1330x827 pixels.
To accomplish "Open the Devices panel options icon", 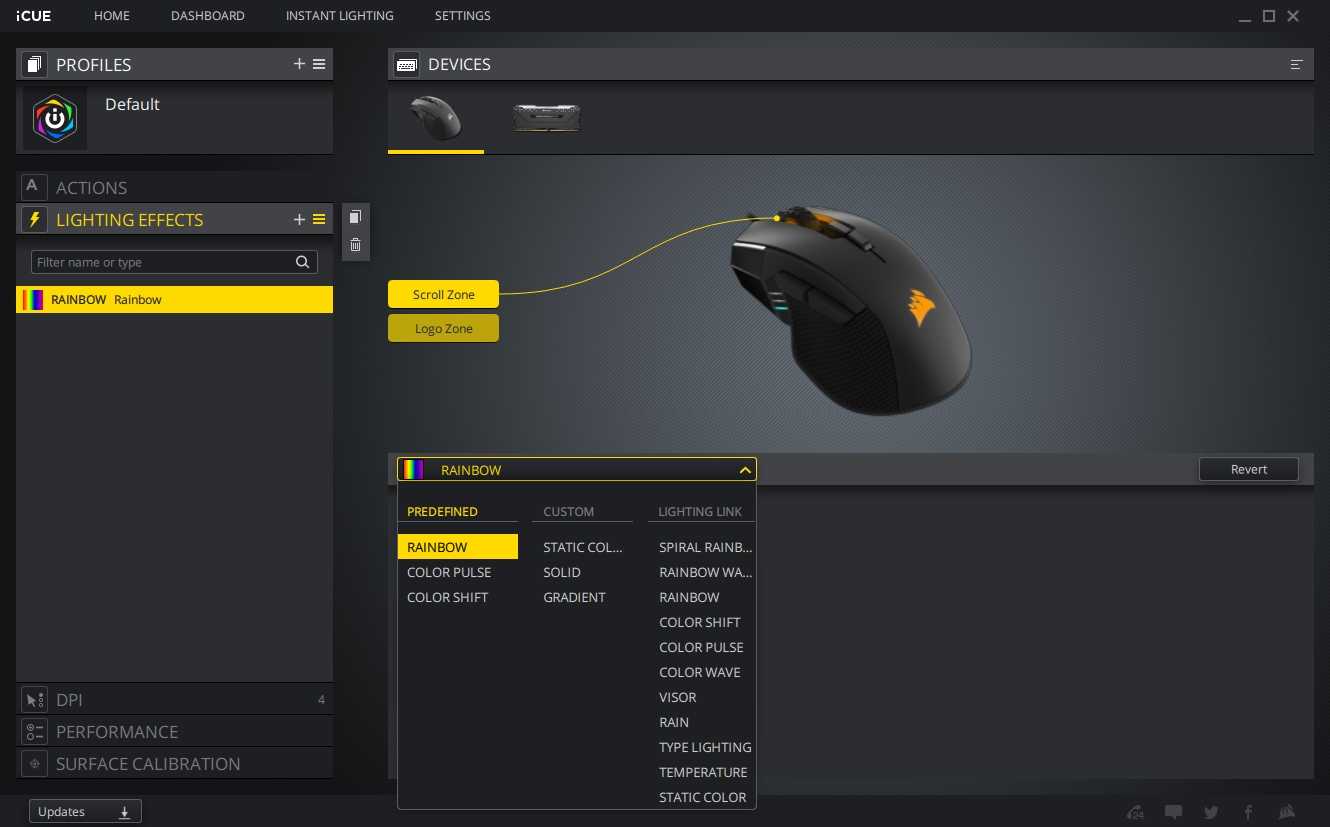I will pos(1296,64).
